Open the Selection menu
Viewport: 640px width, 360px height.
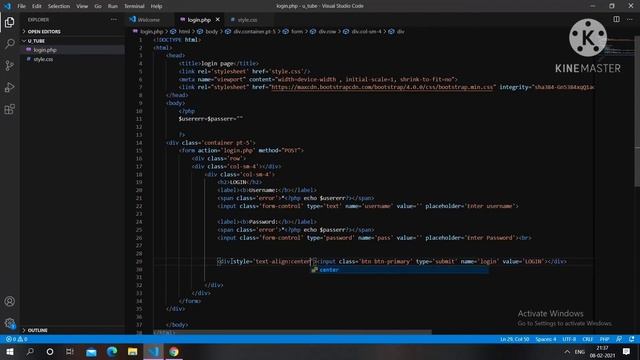point(59,6)
